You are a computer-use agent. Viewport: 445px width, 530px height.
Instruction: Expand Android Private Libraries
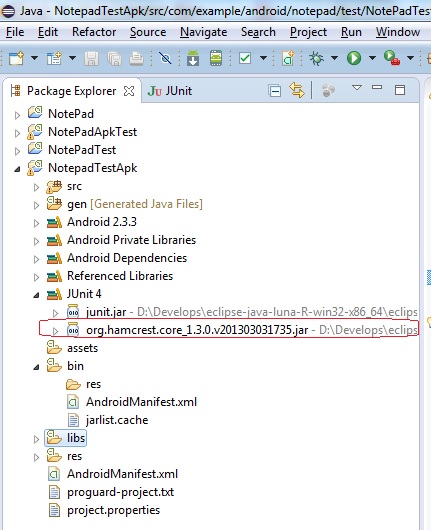click(x=36, y=241)
